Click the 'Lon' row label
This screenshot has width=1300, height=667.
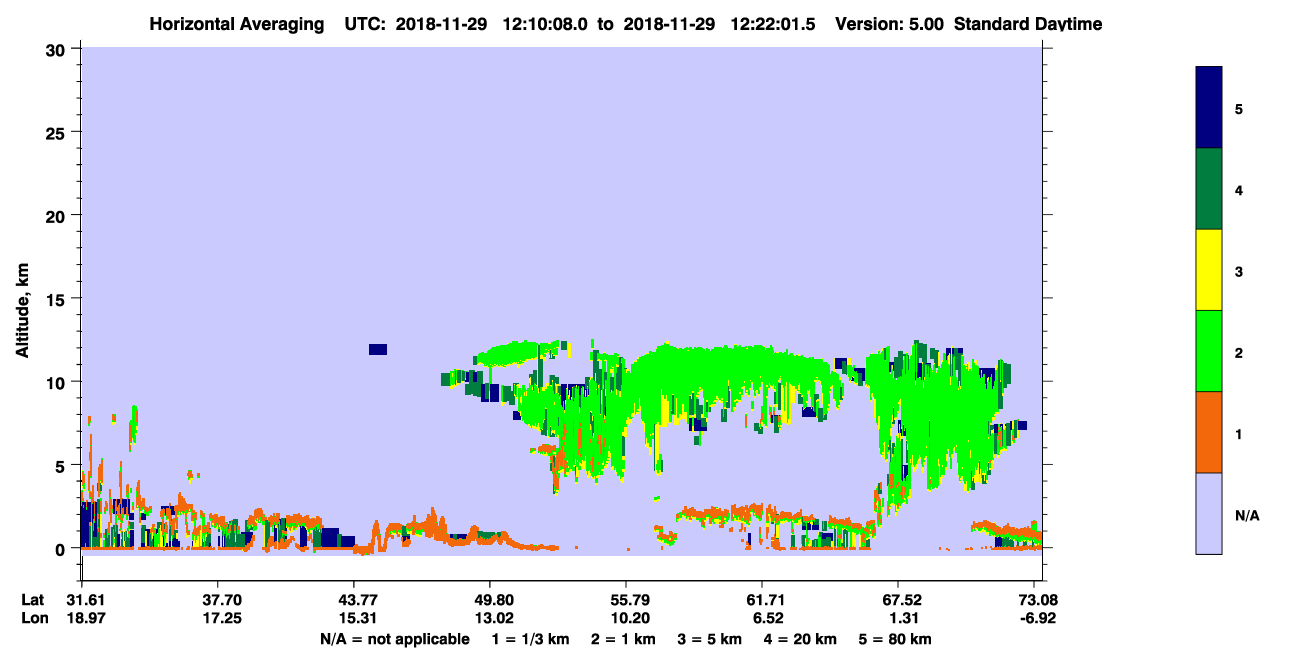coord(34,618)
